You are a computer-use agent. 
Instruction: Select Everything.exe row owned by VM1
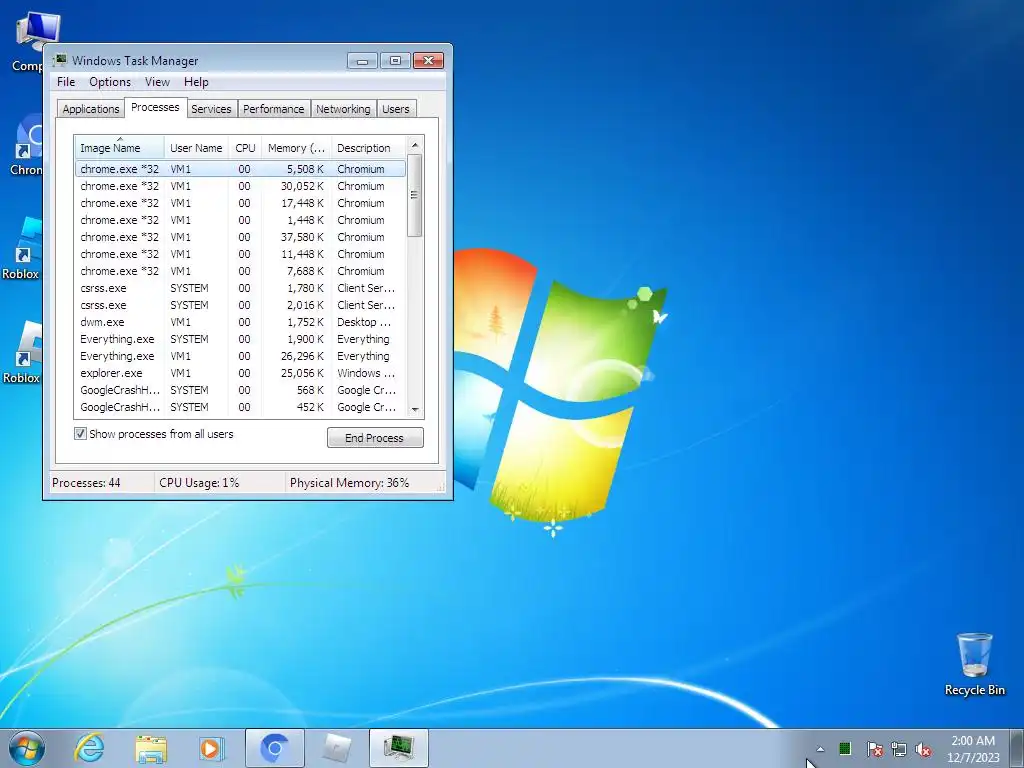(x=240, y=356)
